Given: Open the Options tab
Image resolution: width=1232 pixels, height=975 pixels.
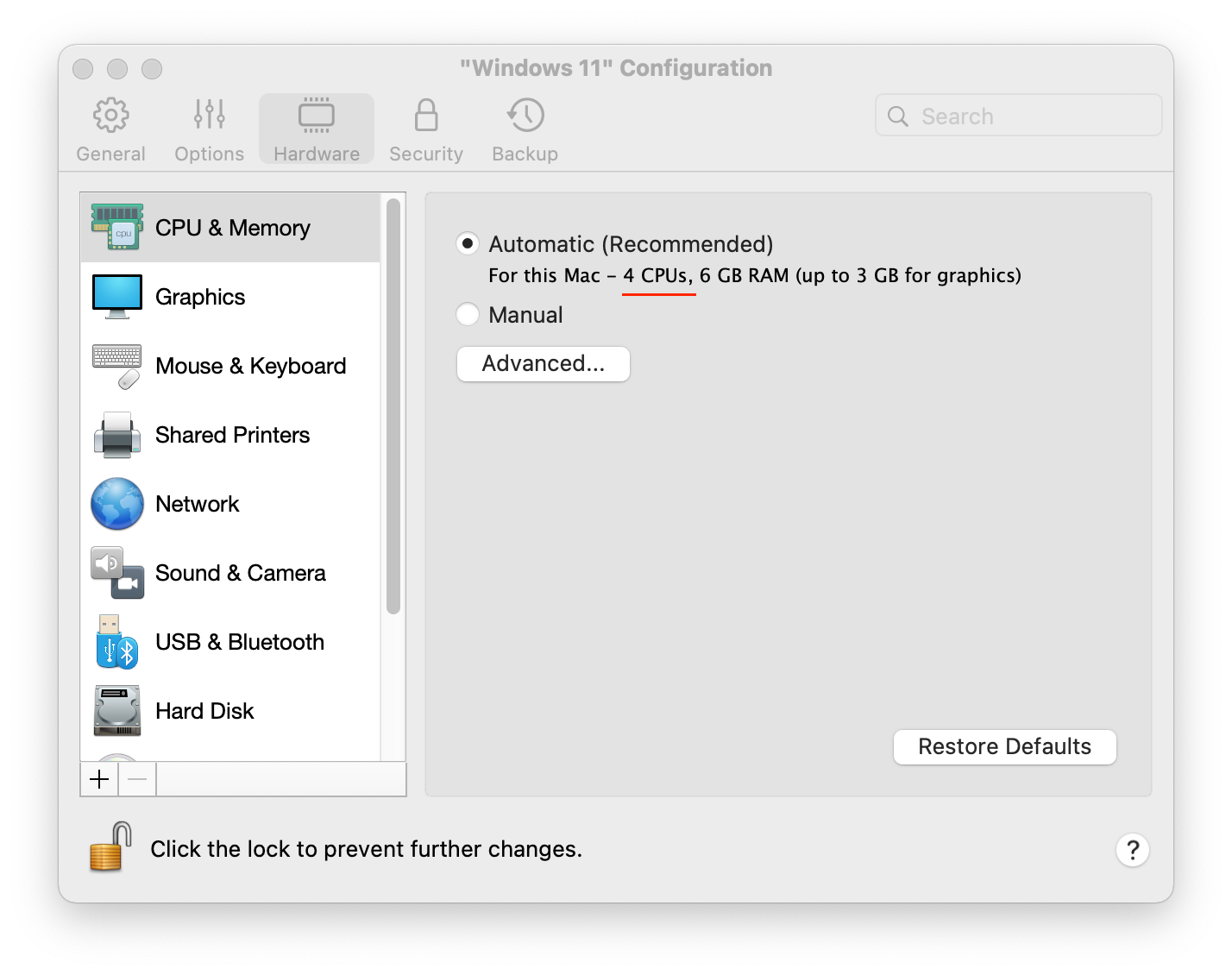Looking at the screenshot, I should coord(209,129).
